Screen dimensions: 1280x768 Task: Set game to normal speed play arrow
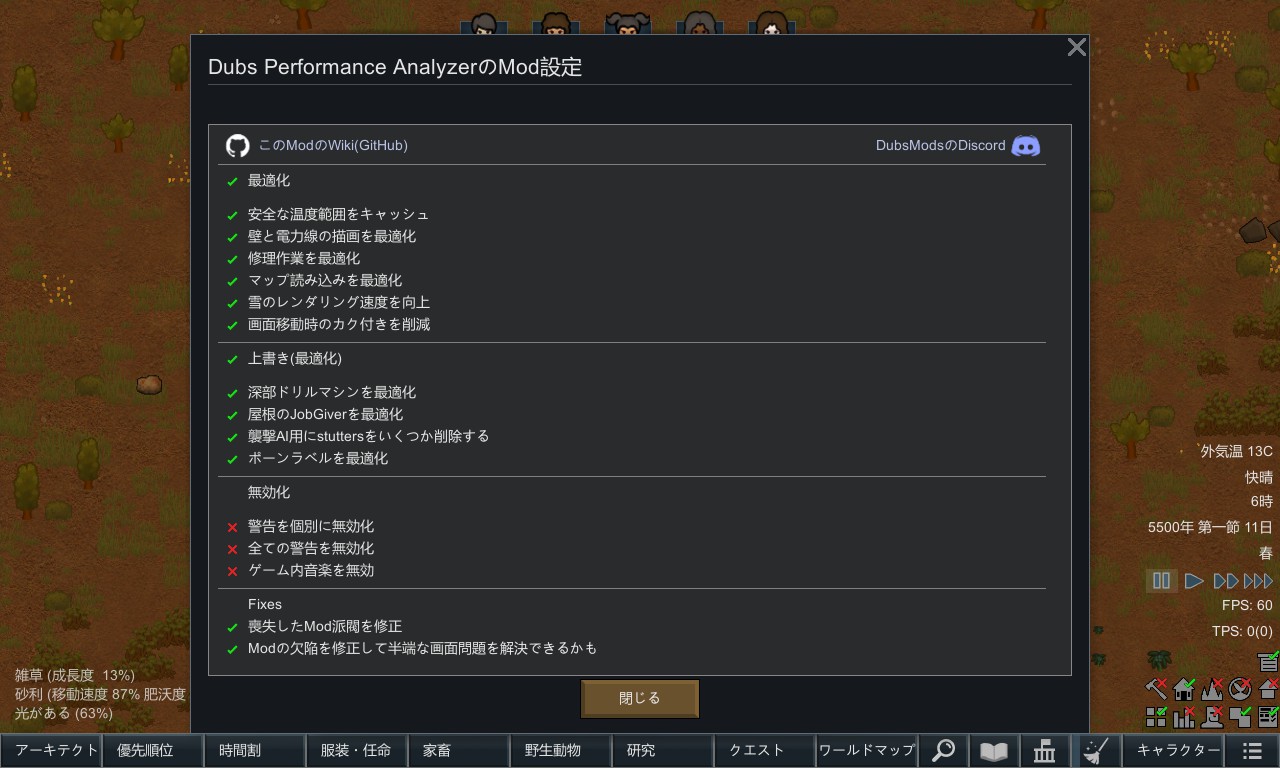tap(1194, 580)
